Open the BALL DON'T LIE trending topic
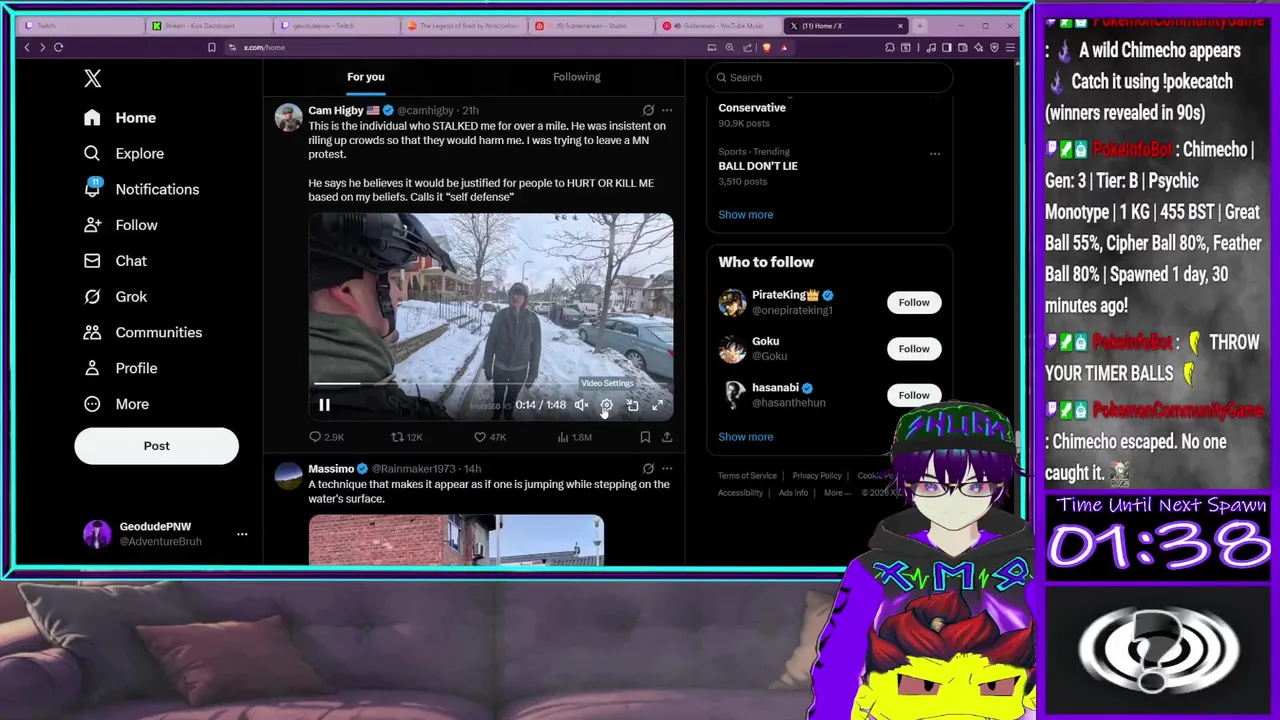The height and width of the screenshot is (720, 1280). point(758,166)
